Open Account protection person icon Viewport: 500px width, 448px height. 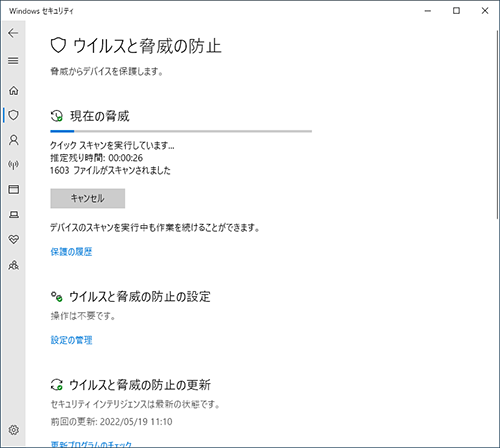(x=14, y=140)
